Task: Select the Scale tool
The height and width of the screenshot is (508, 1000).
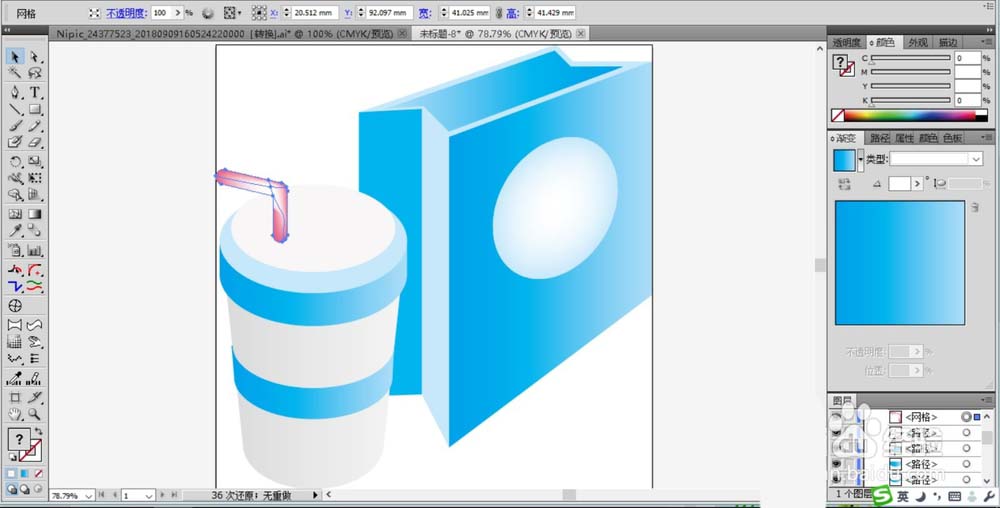Action: pos(34,162)
